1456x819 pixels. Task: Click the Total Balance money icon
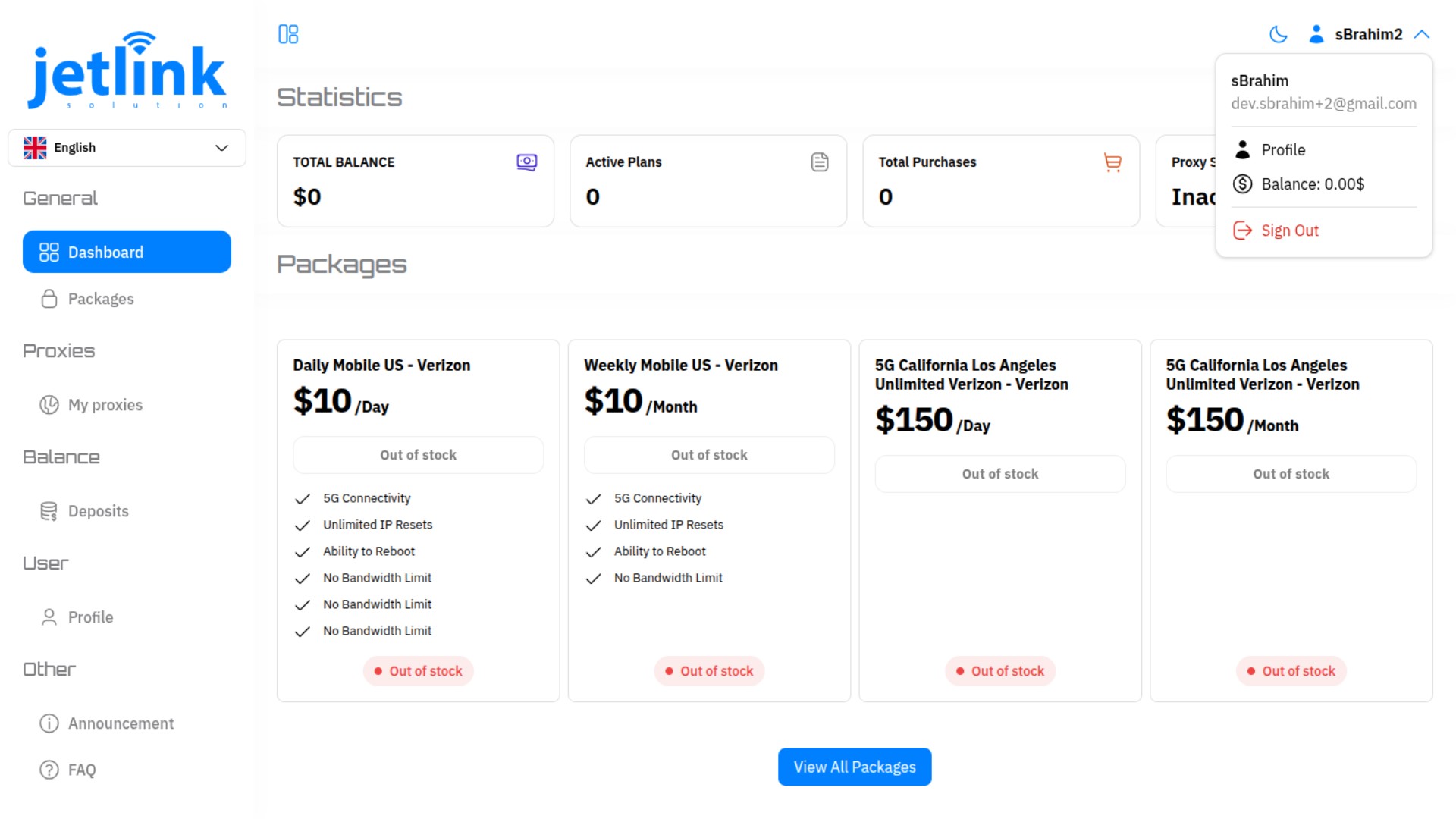pos(526,162)
